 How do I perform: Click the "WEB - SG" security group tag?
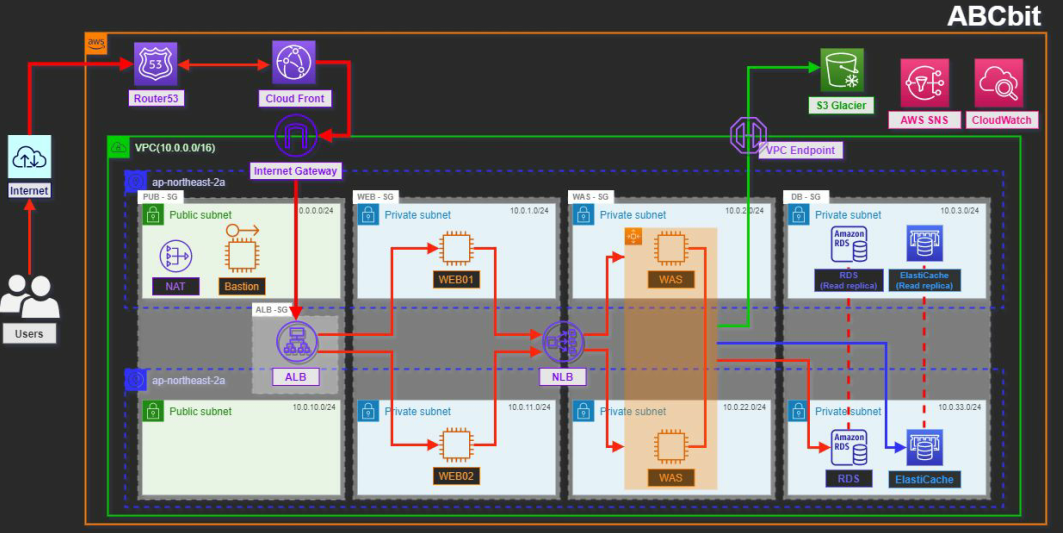click(x=376, y=197)
